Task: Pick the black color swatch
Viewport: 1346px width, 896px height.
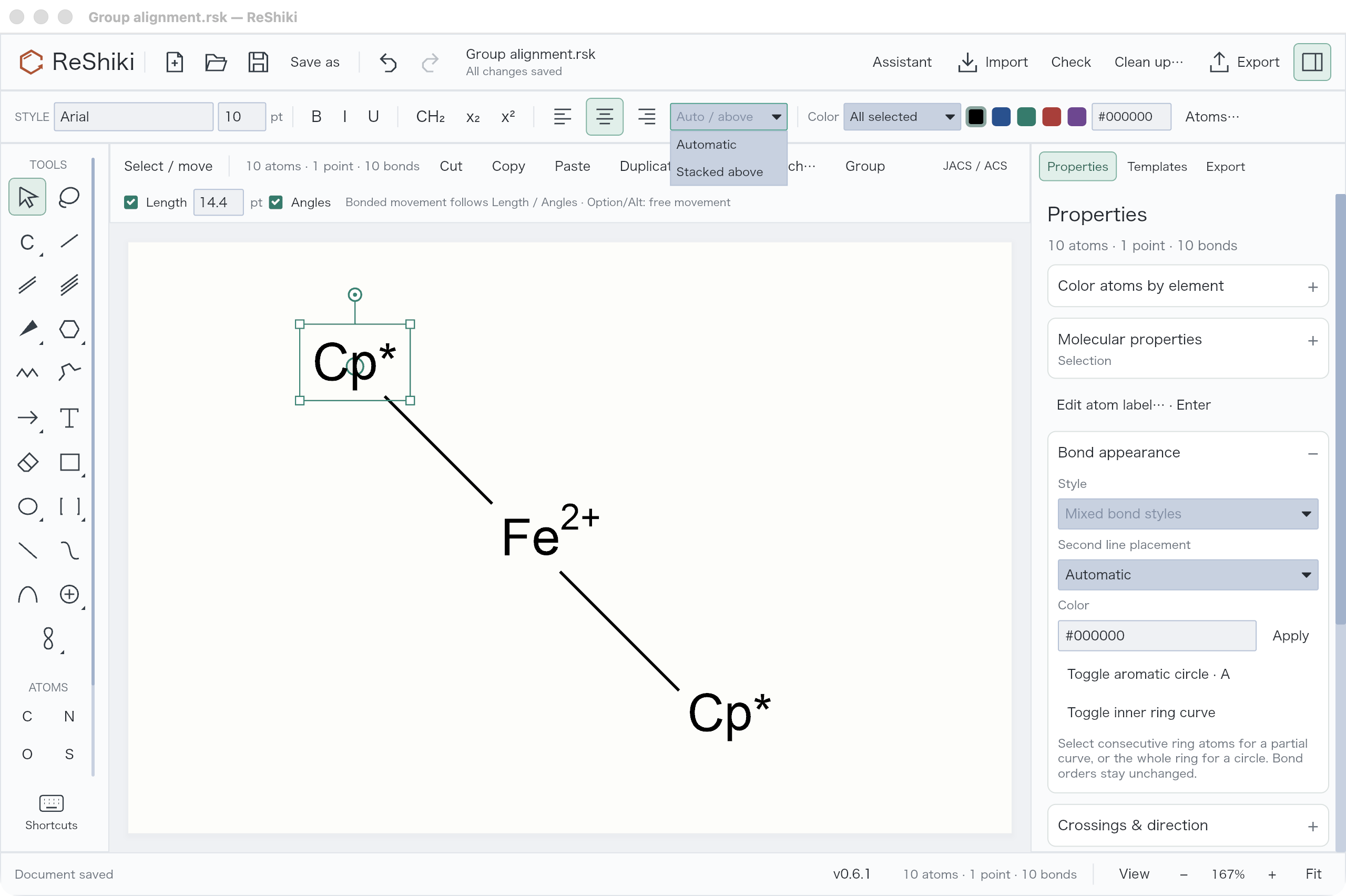Action: (x=976, y=117)
